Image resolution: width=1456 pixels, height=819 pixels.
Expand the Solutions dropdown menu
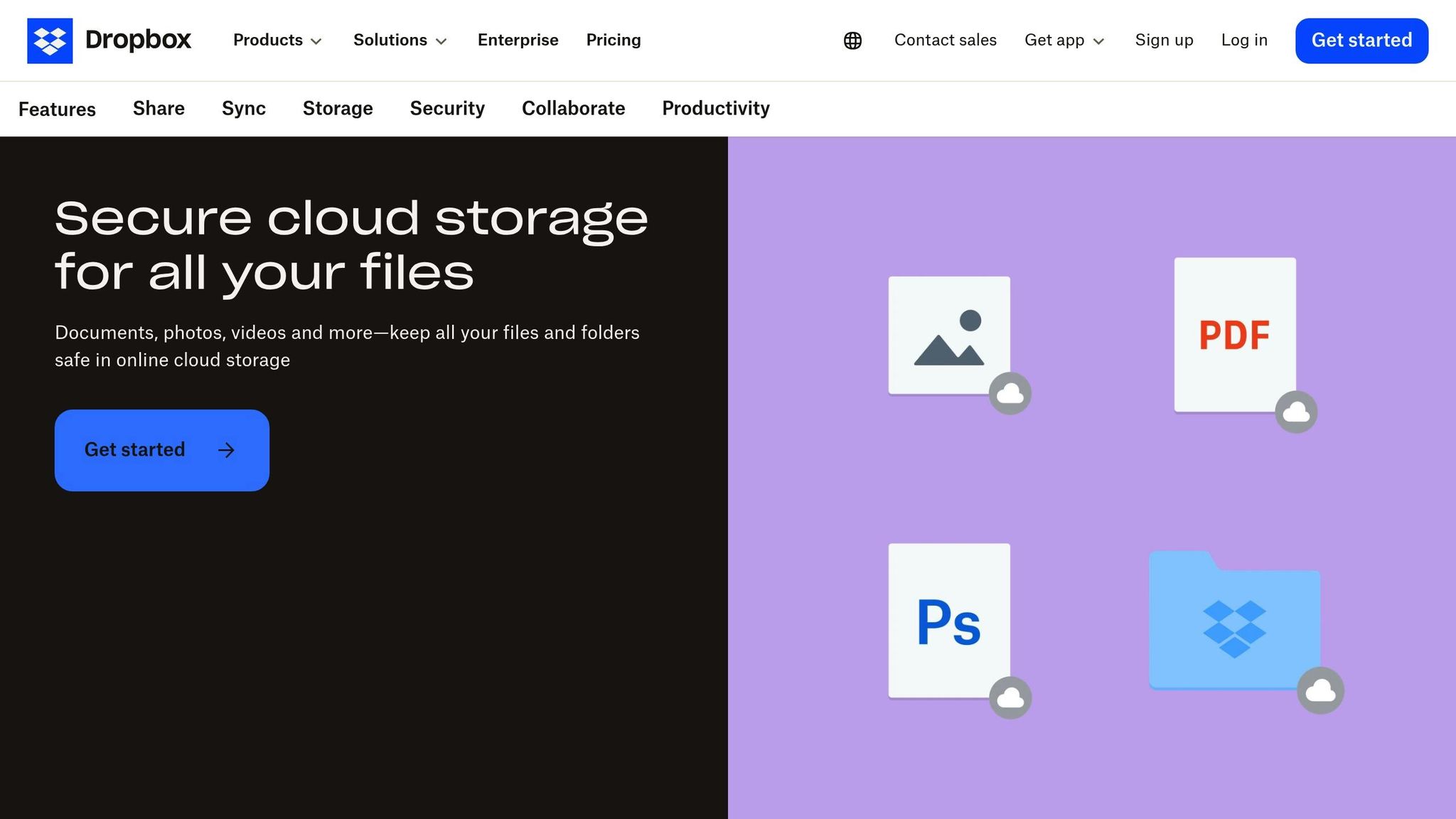(400, 41)
